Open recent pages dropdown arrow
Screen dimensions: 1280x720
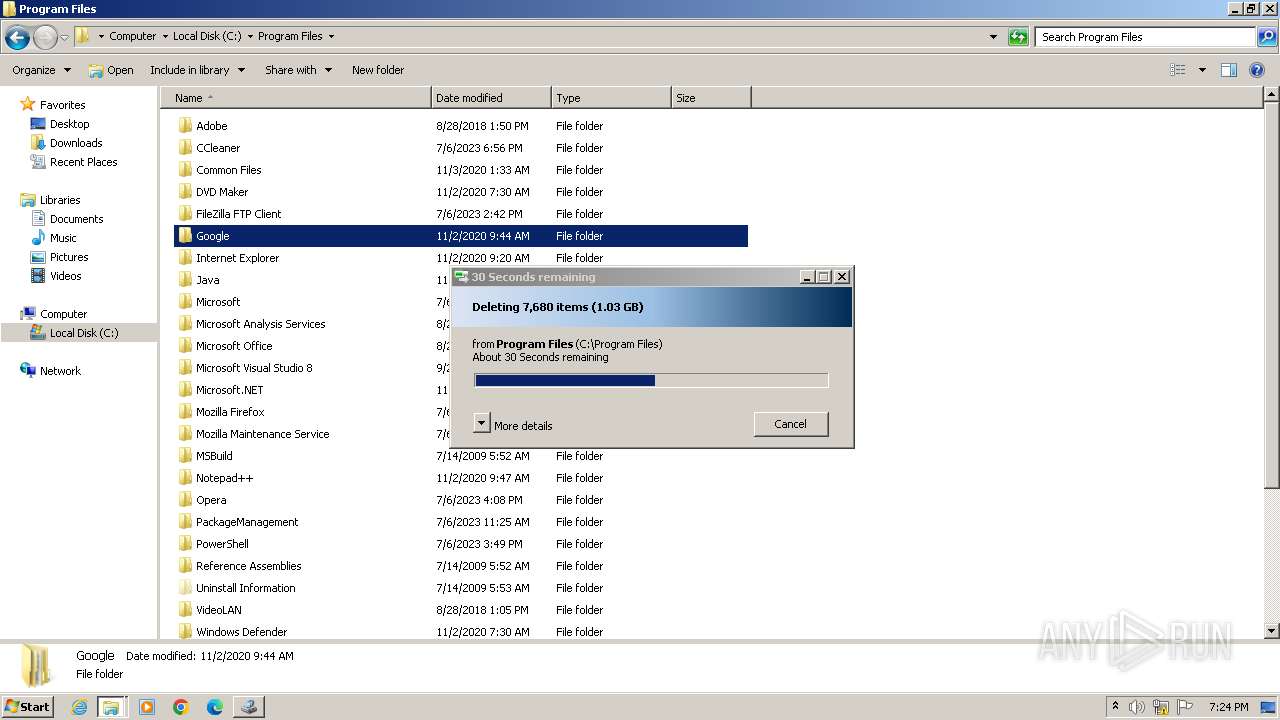pos(65,38)
